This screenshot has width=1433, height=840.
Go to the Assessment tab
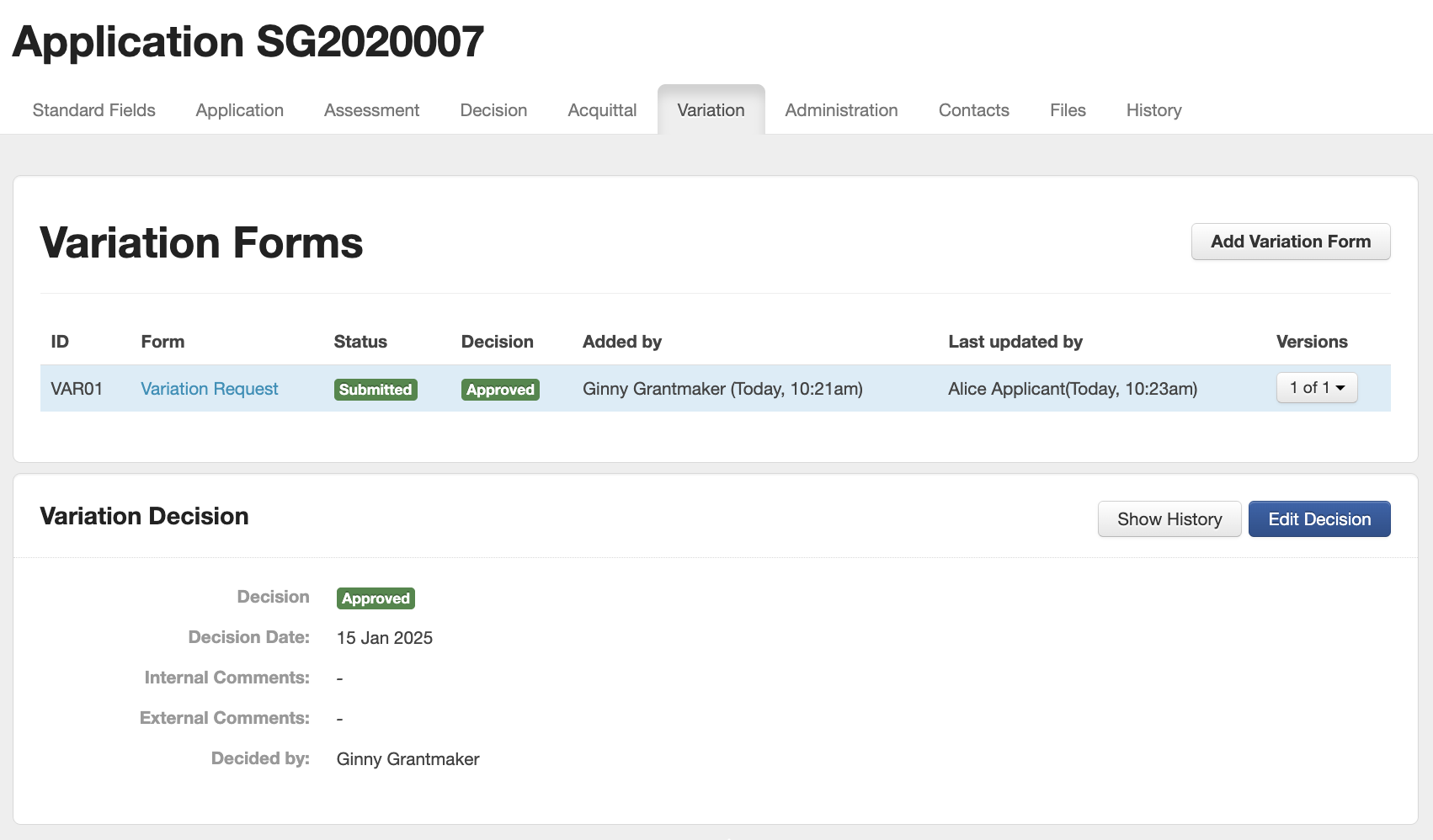tap(371, 110)
